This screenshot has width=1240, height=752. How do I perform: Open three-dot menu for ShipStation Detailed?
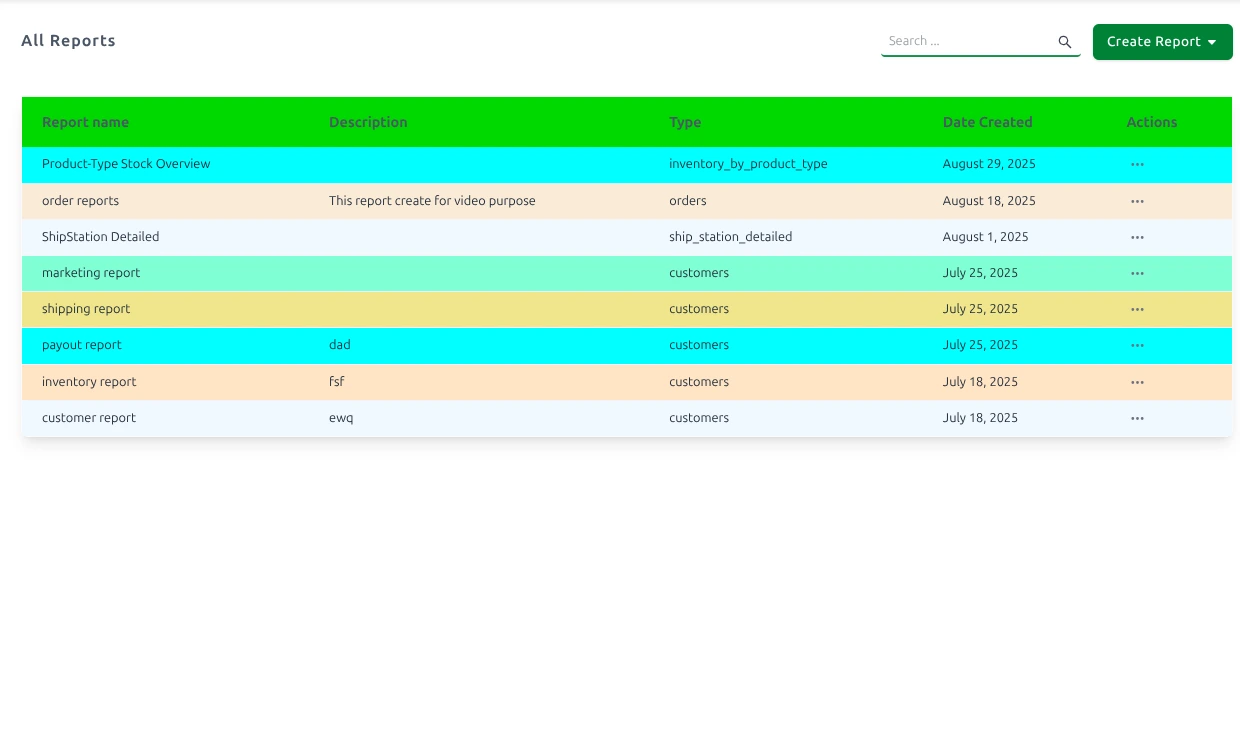1137,237
